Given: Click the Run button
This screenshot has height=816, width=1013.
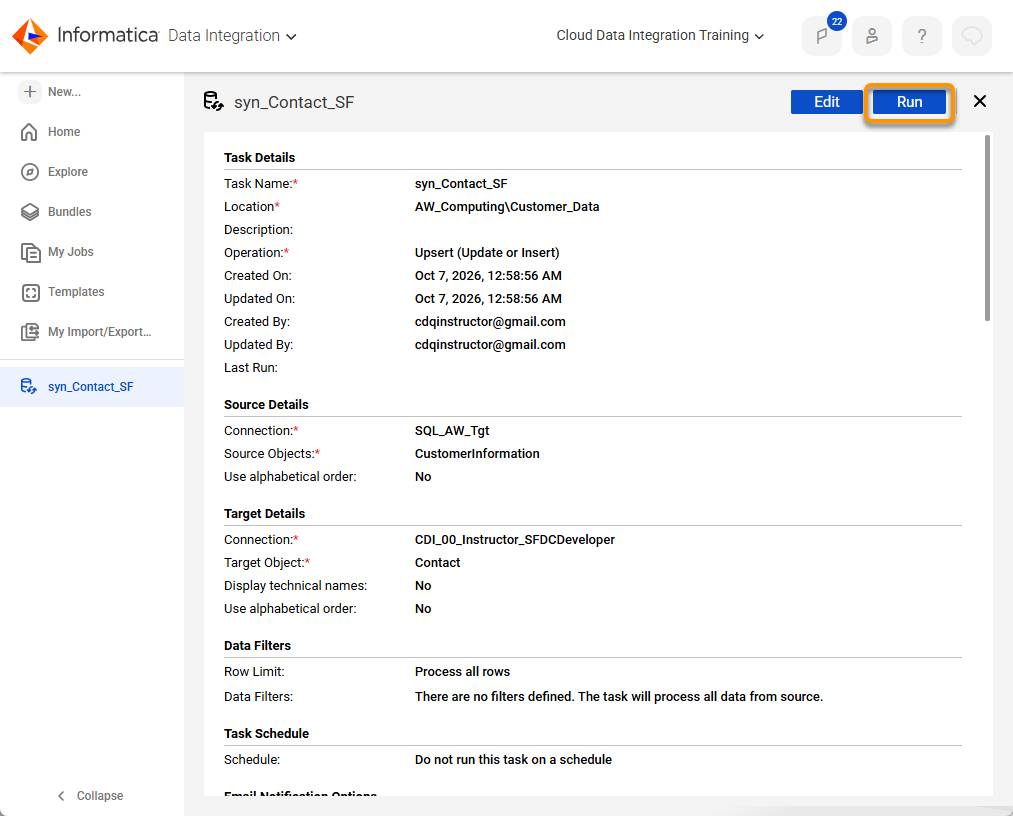Looking at the screenshot, I should (x=909, y=102).
